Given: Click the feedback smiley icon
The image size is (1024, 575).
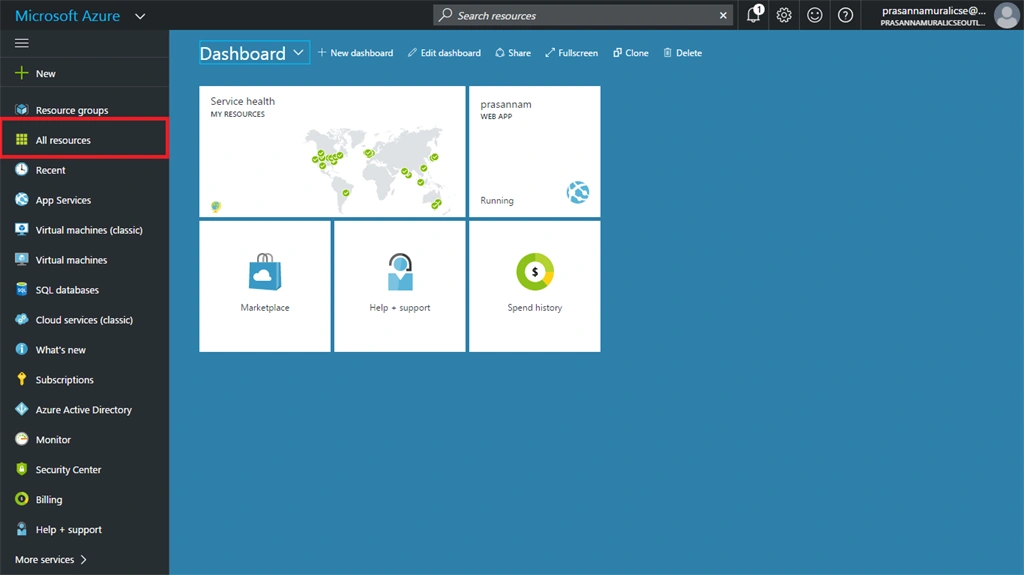Looking at the screenshot, I should (x=814, y=14).
